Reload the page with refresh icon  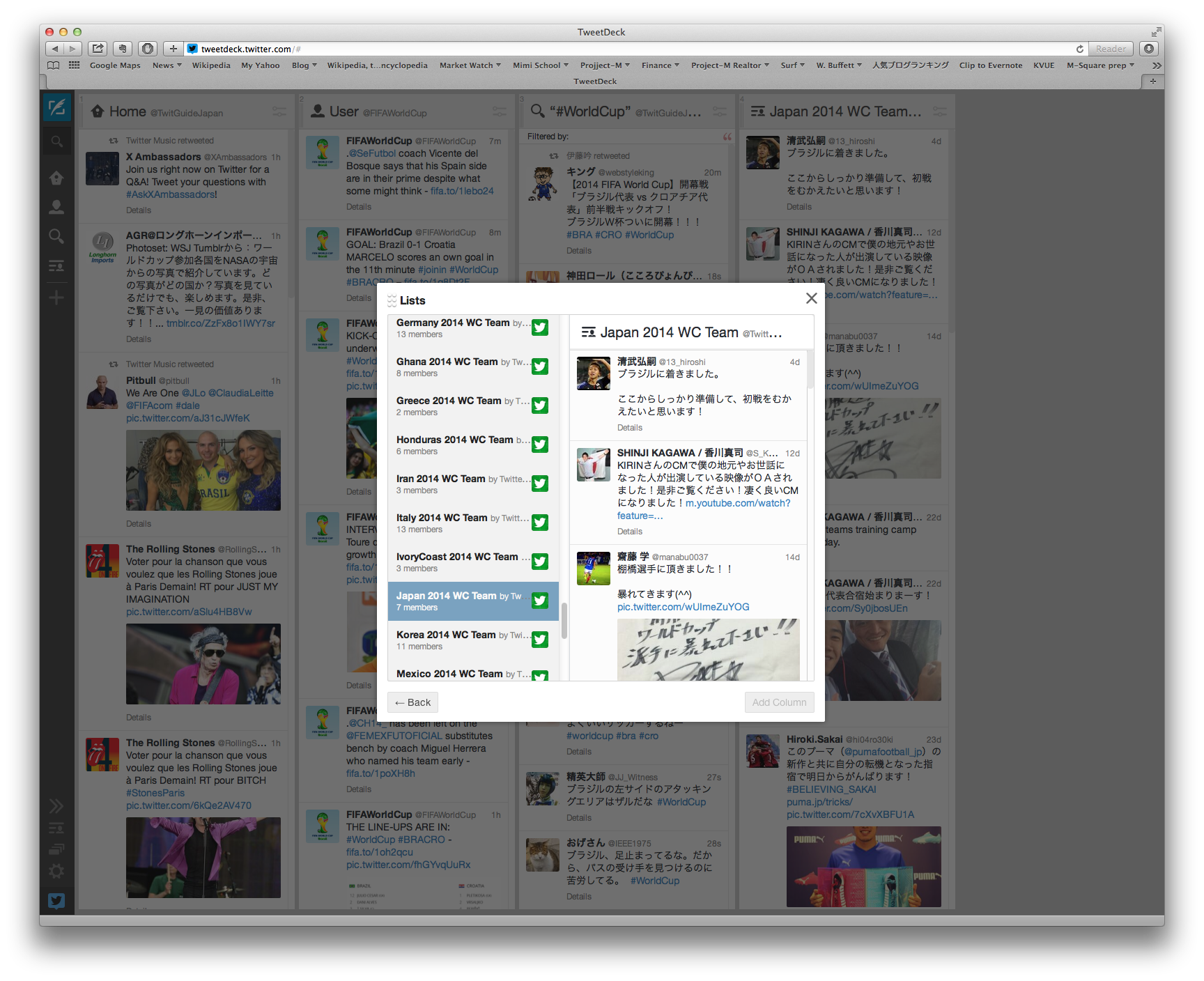coord(1080,49)
